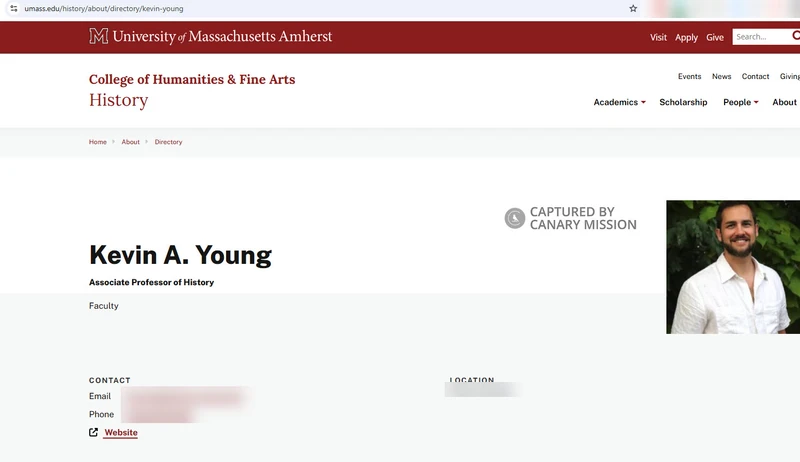Click the Visit link in header

point(658,37)
